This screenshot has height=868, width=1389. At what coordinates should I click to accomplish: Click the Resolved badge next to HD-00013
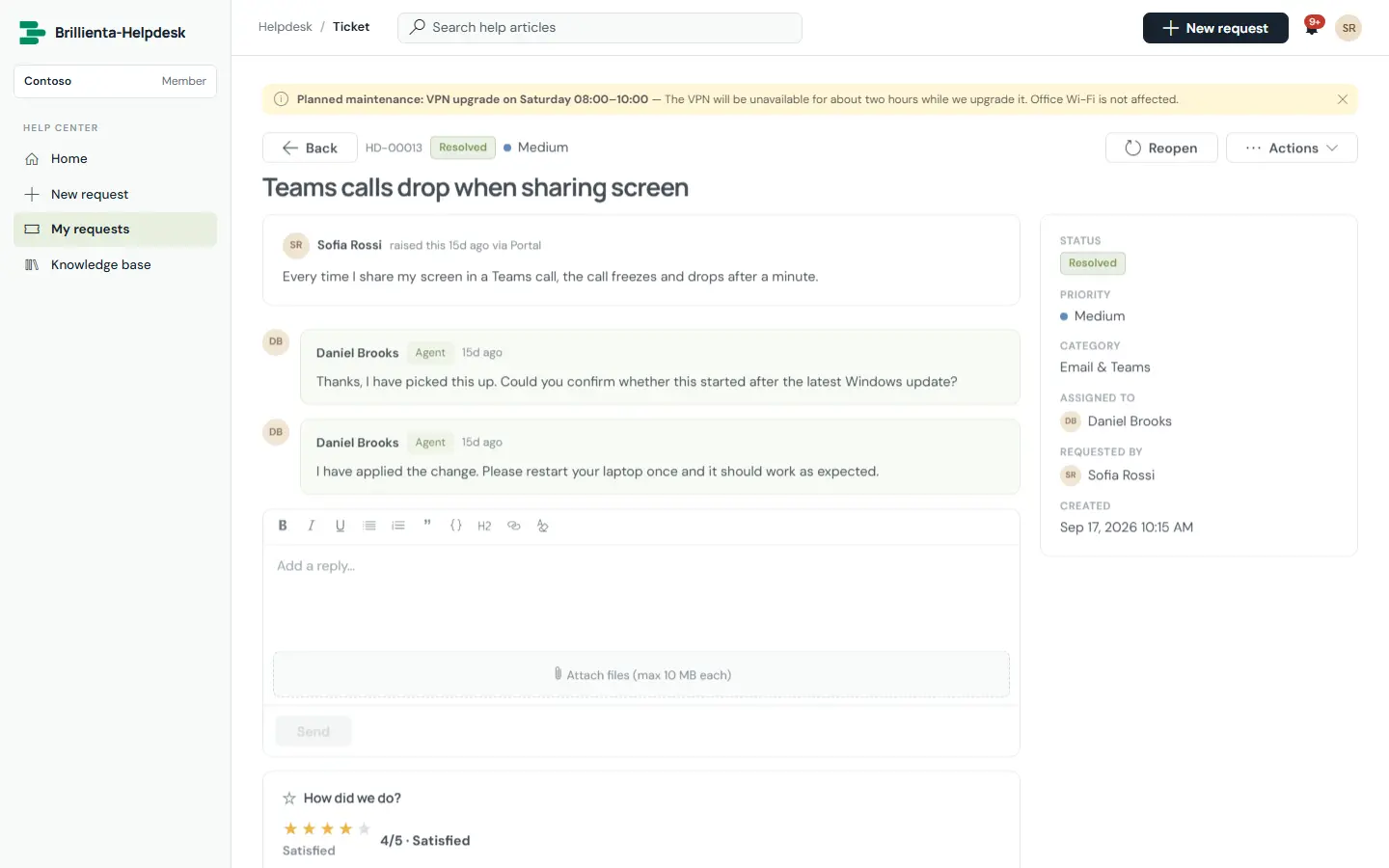click(x=463, y=148)
